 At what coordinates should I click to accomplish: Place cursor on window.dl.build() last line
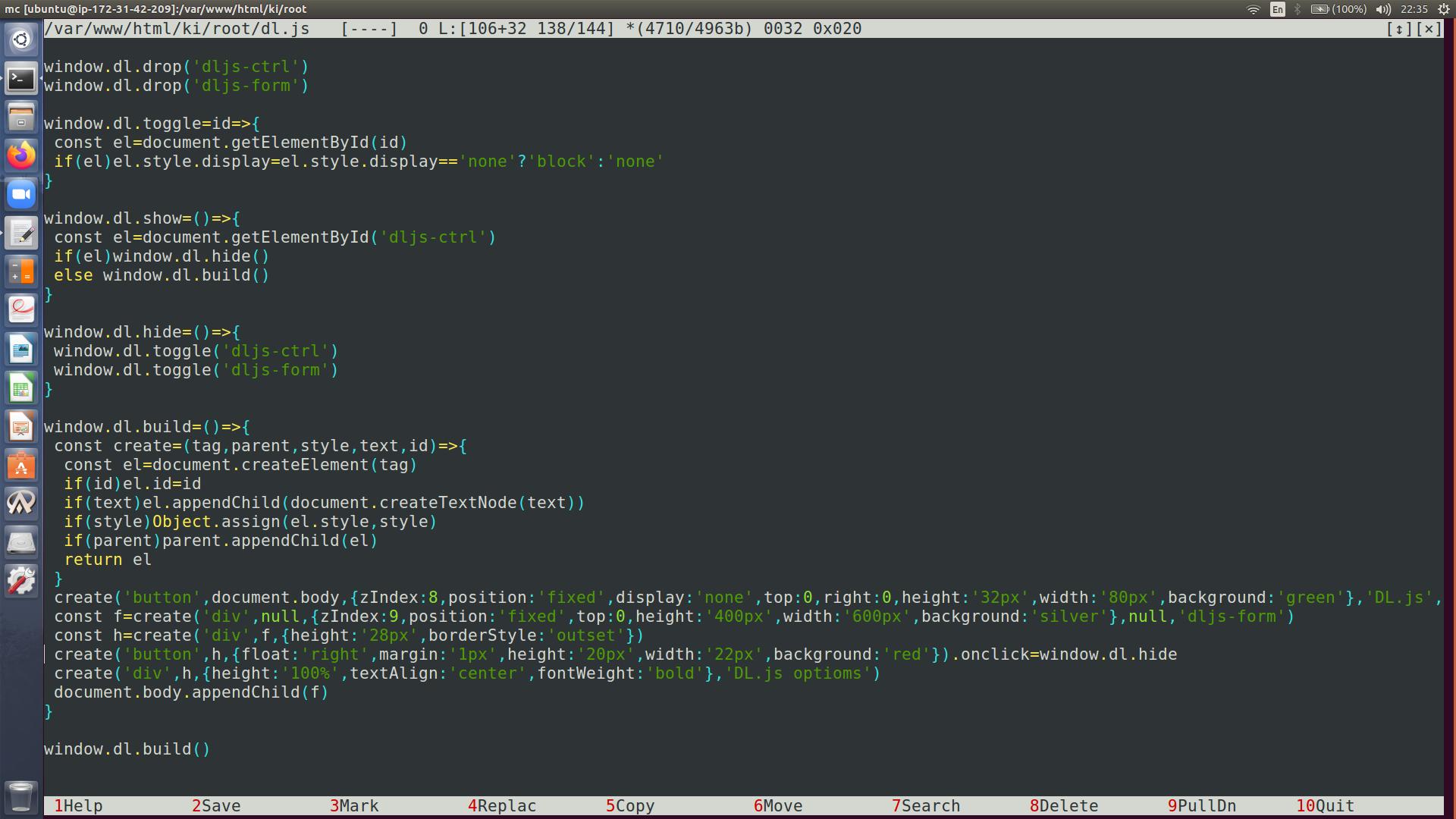127,749
